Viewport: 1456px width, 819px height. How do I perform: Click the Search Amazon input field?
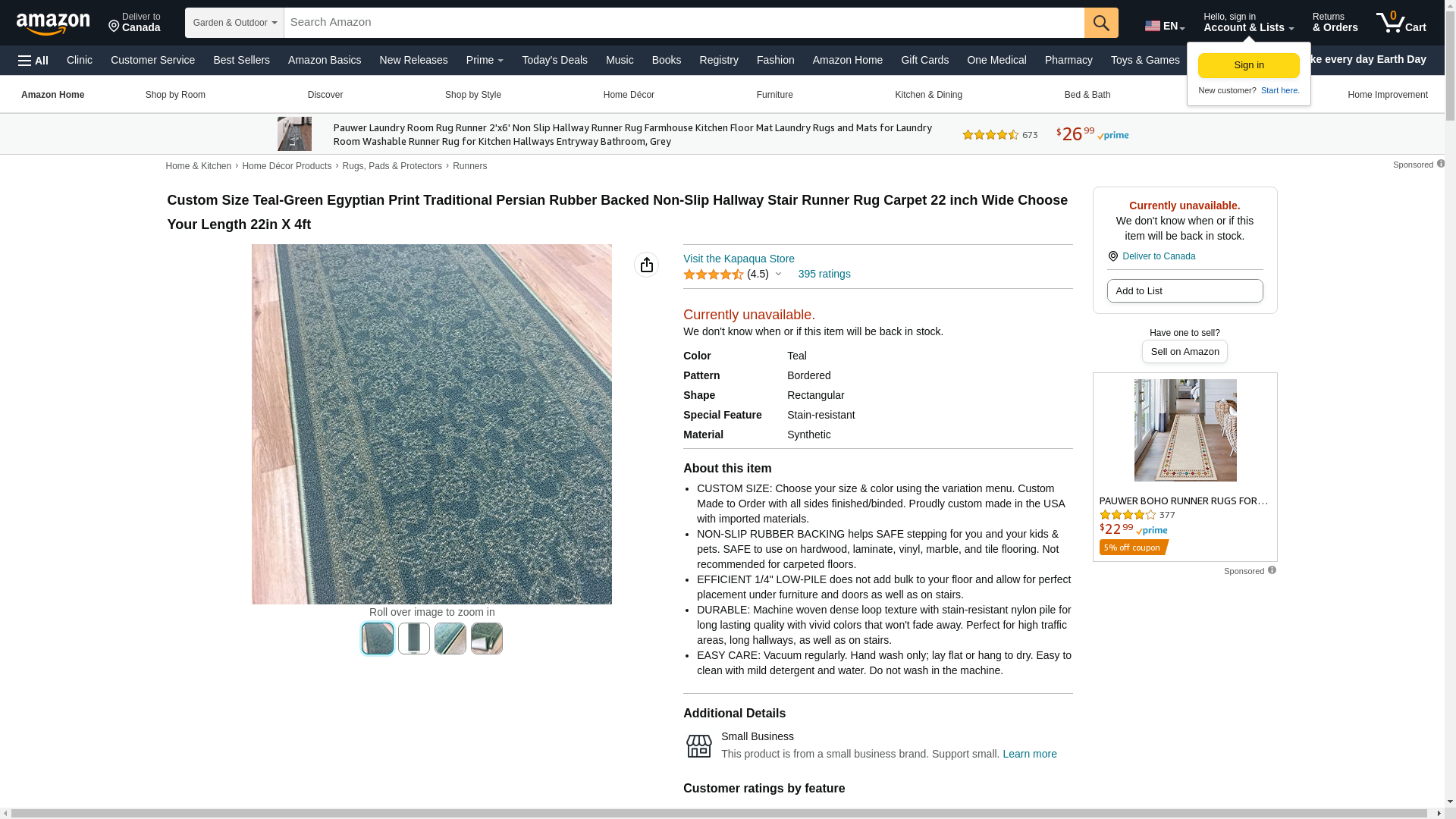tap(684, 23)
